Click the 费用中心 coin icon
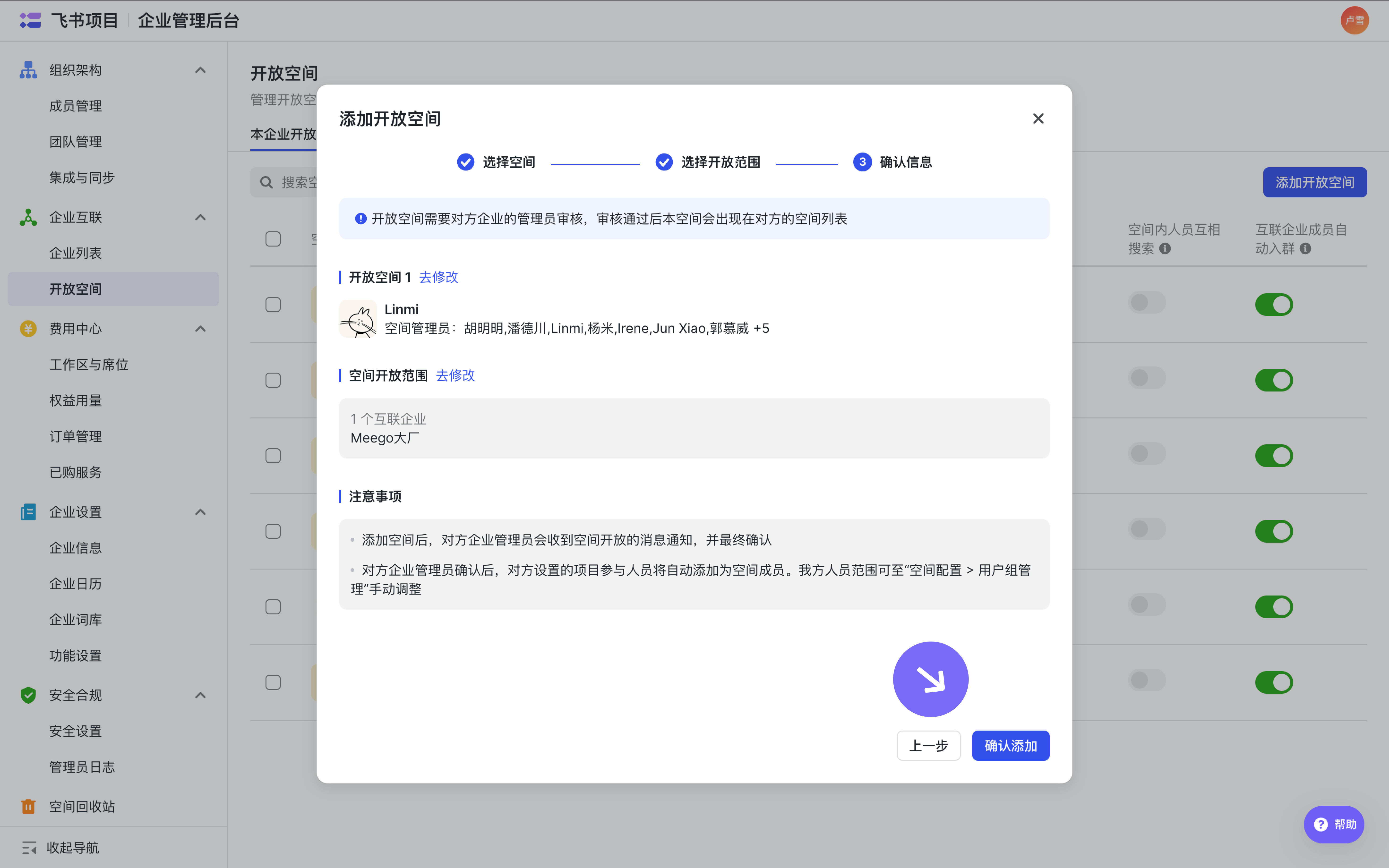 tap(28, 329)
